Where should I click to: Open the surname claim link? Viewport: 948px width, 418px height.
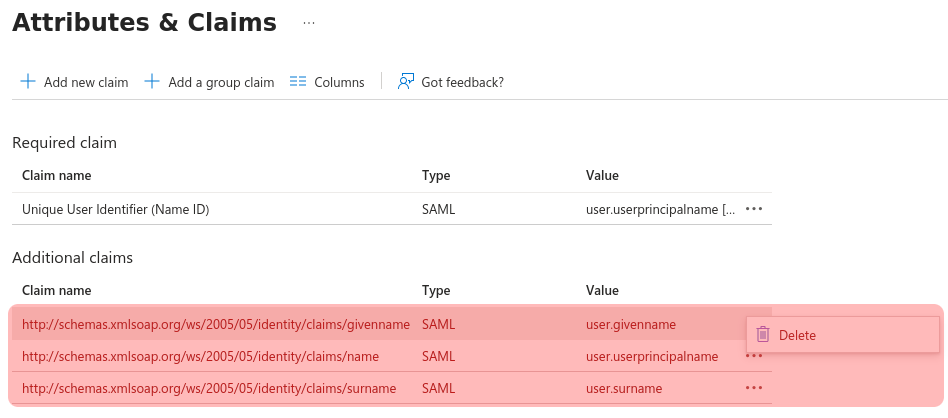[x=209, y=388]
